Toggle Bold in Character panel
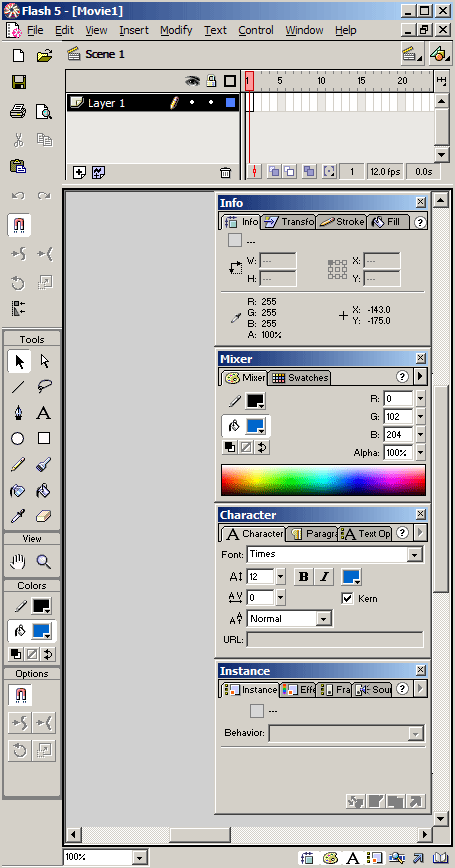The image size is (455, 868). point(303,577)
